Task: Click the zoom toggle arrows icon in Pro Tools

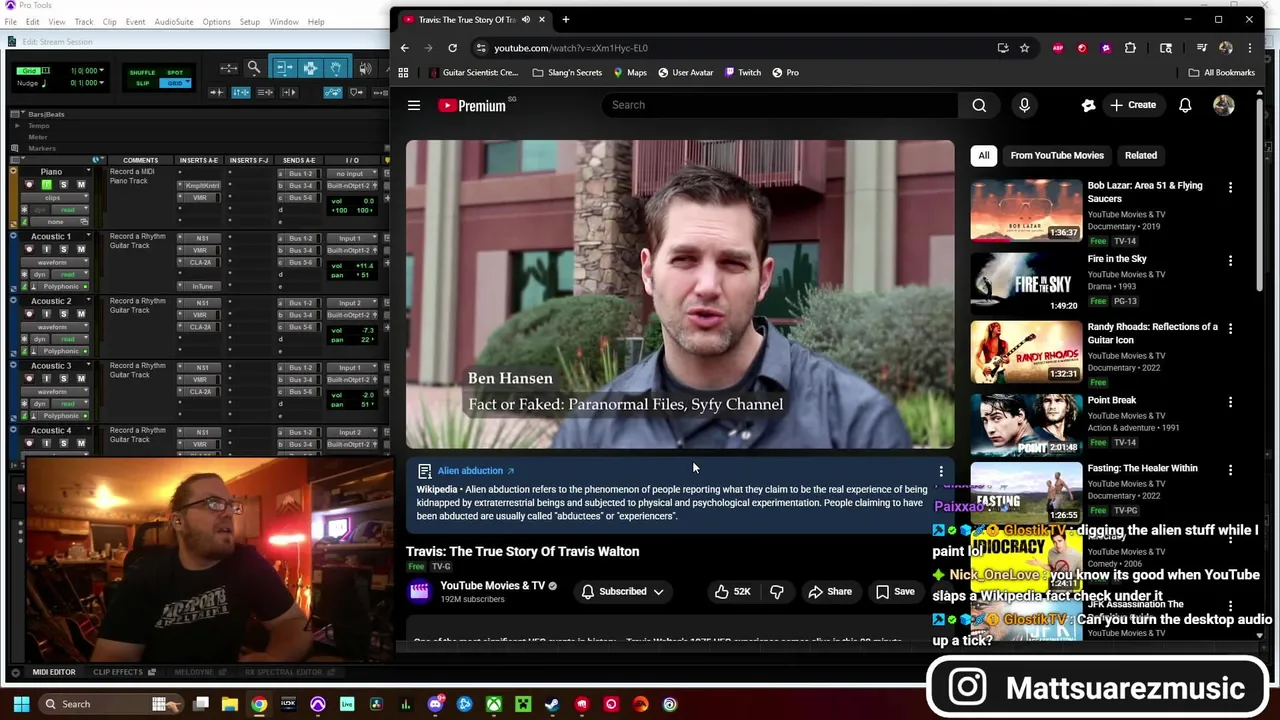Action: (229, 68)
